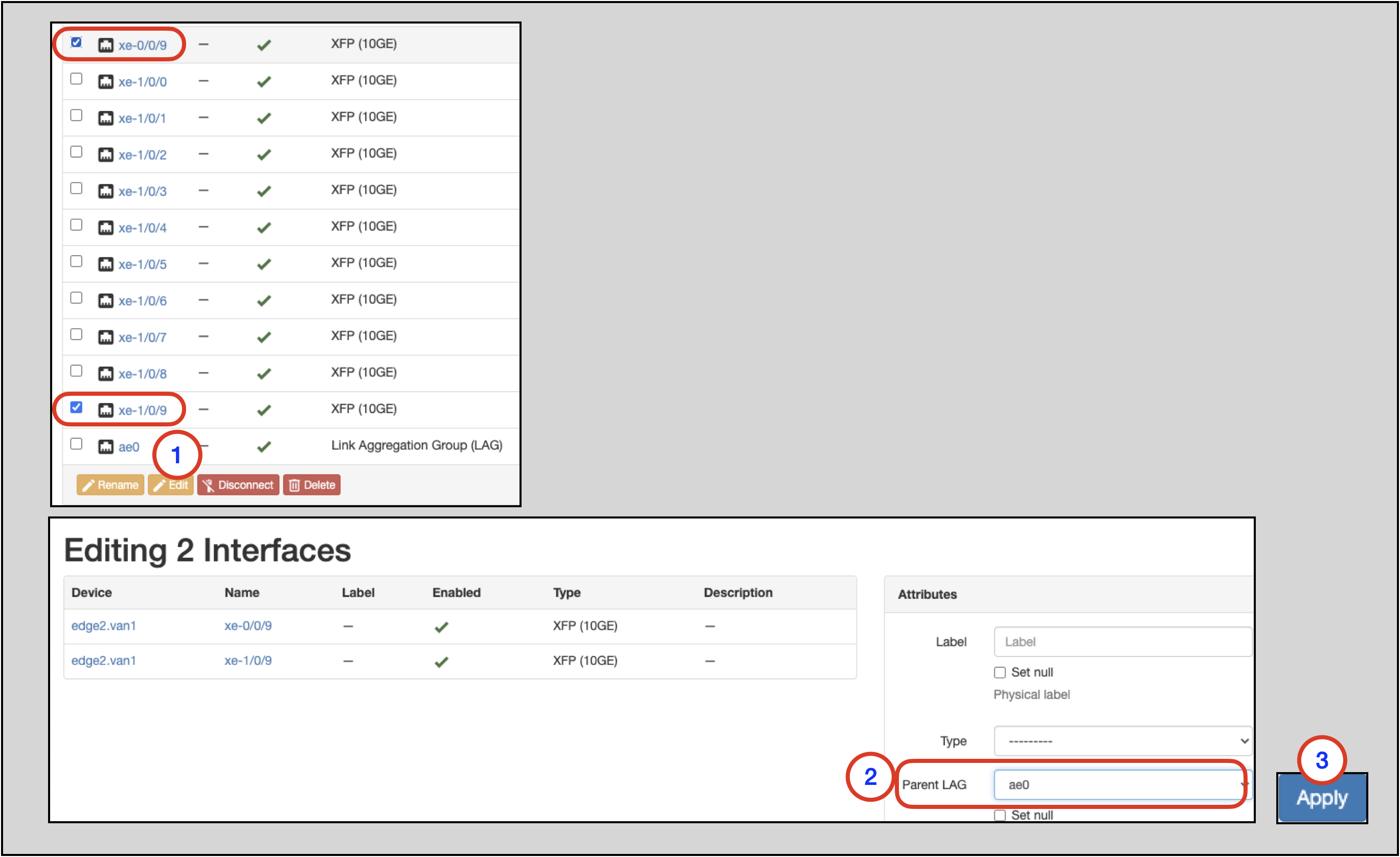Image resolution: width=1400 pixels, height=857 pixels.
Task: Click the interface icon beside xe-0/0/9
Action: tap(107, 43)
